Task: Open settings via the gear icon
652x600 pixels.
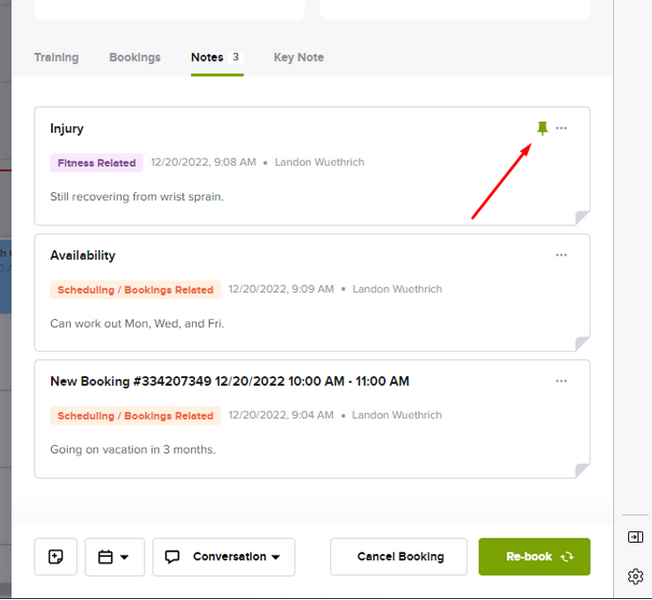Action: point(635,576)
